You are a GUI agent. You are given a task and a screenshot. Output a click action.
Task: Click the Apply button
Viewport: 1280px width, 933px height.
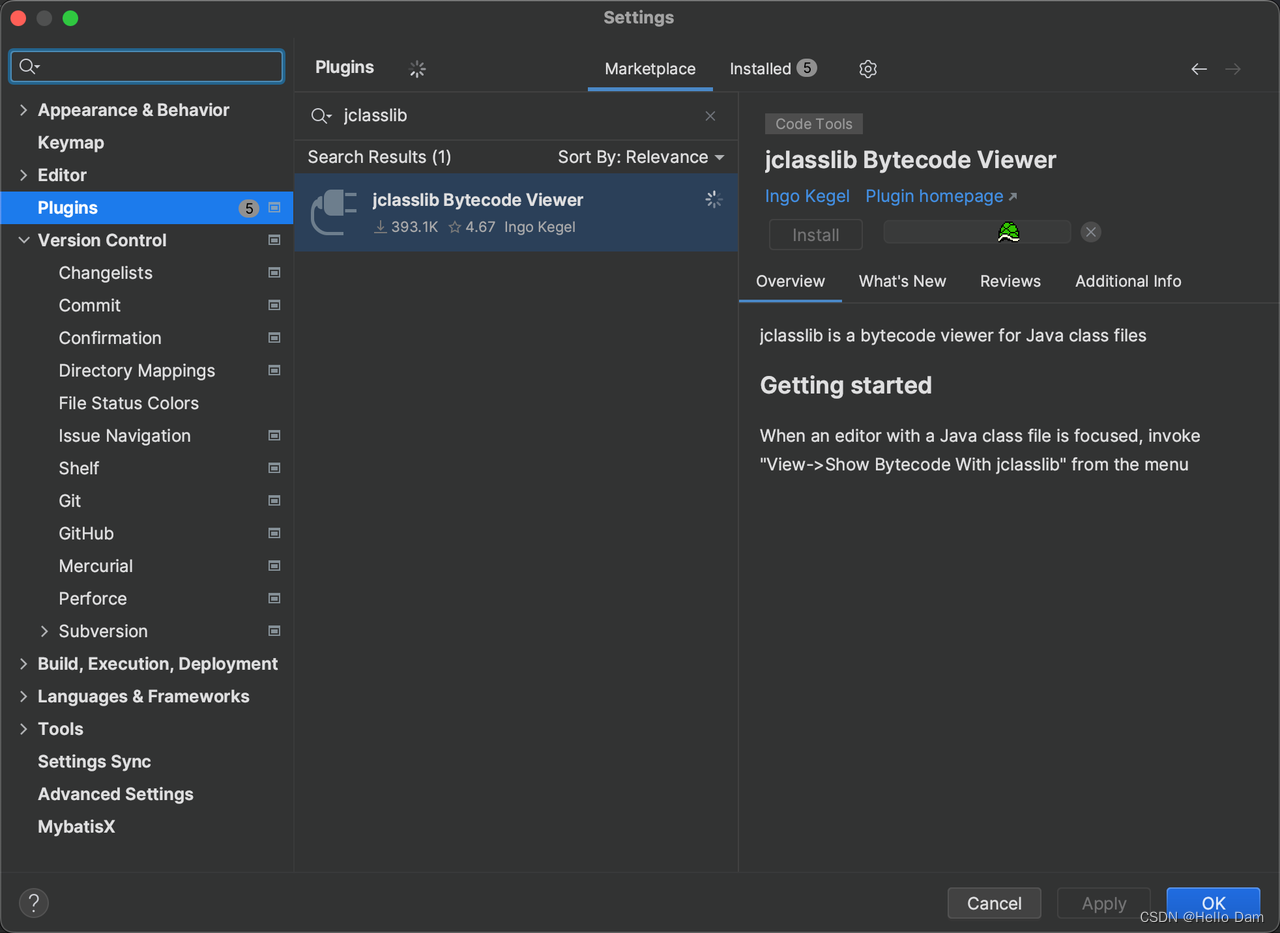pyautogui.click(x=1104, y=903)
